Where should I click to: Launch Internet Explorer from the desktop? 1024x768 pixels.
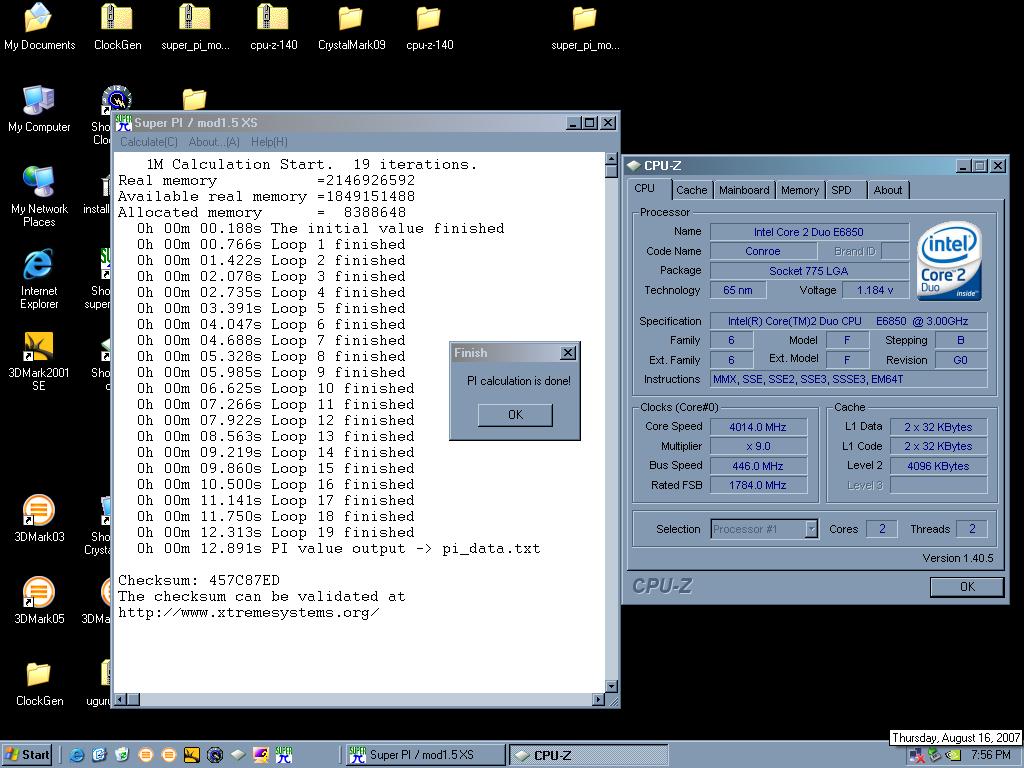click(39, 279)
